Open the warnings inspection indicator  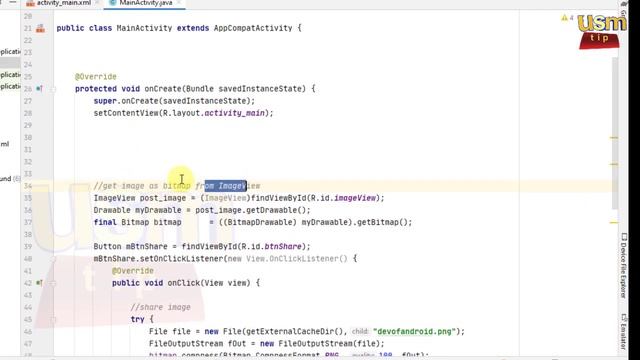567,18
